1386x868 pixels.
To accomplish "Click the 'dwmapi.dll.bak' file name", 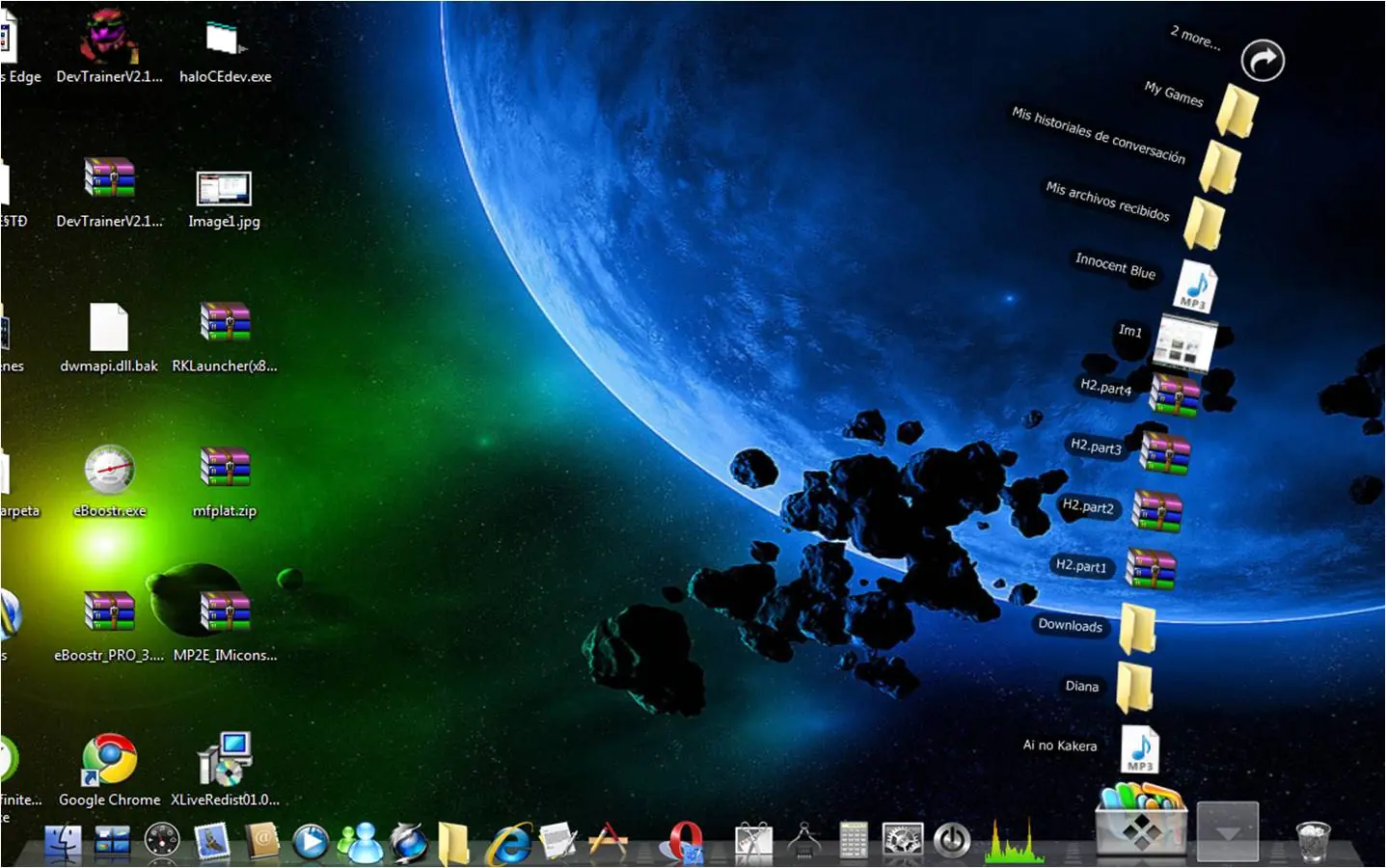I will (109, 366).
